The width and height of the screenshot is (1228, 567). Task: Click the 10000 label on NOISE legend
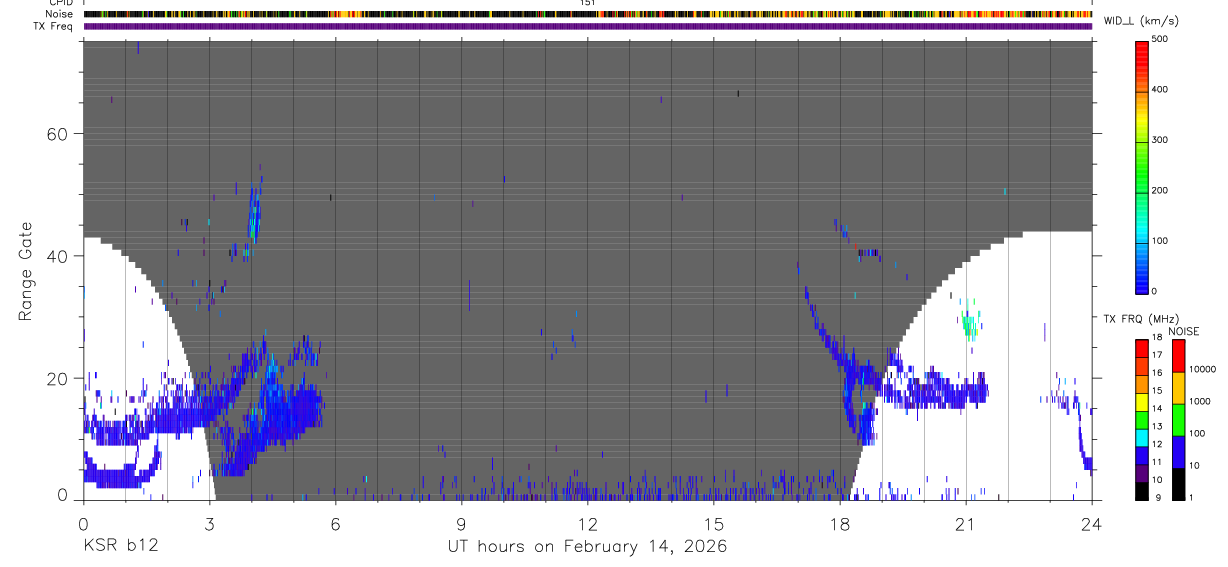tap(1201, 370)
